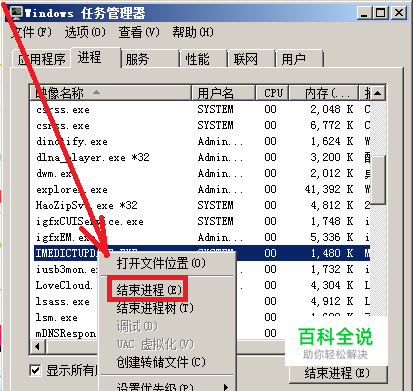Sort by 映像名称 column header

(x=111, y=93)
